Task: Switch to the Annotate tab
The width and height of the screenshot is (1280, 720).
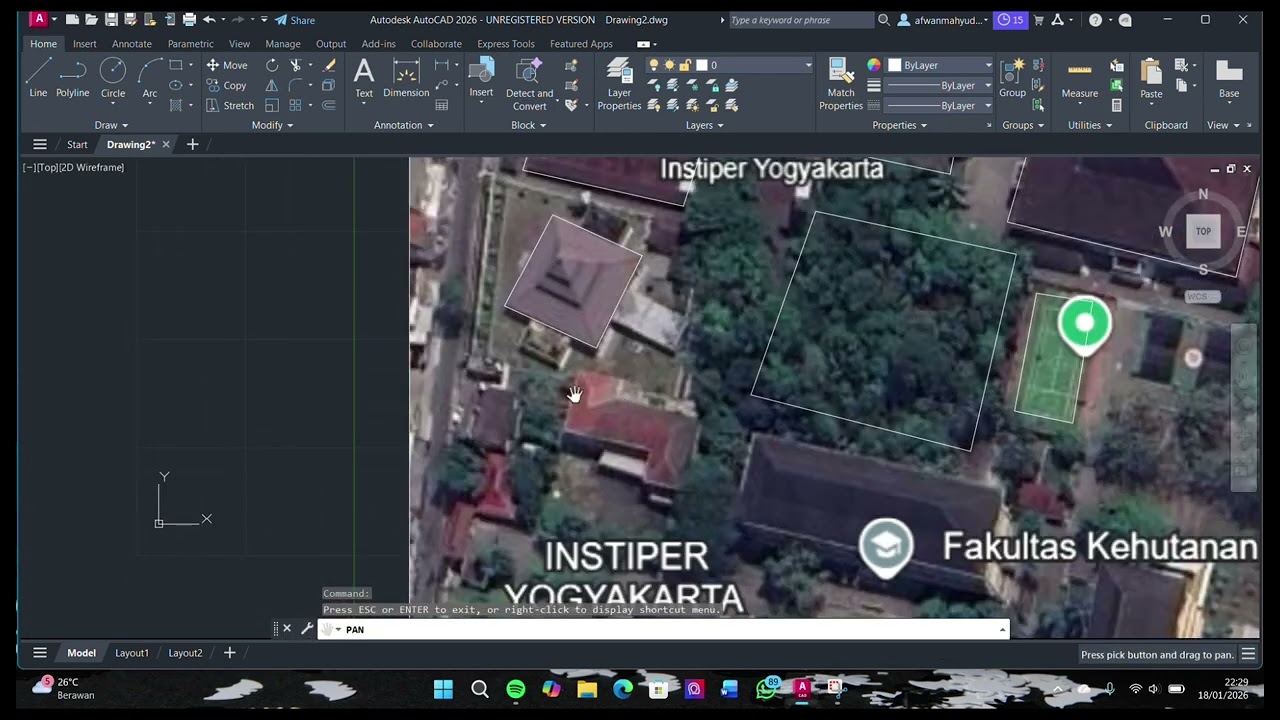Action: 132,44
